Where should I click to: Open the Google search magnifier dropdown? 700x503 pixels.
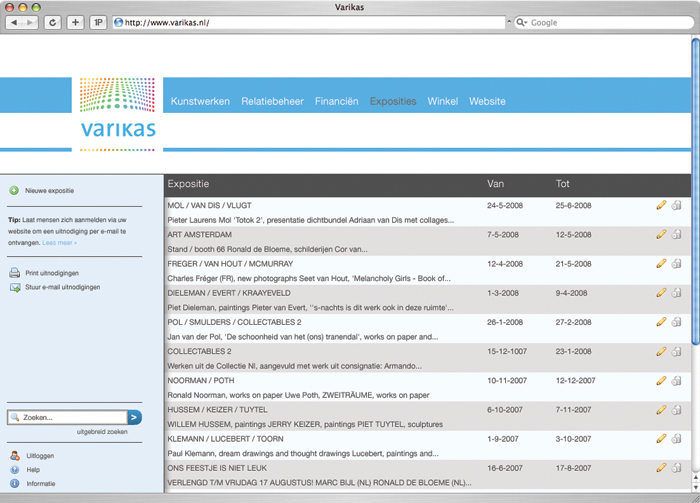click(x=521, y=22)
